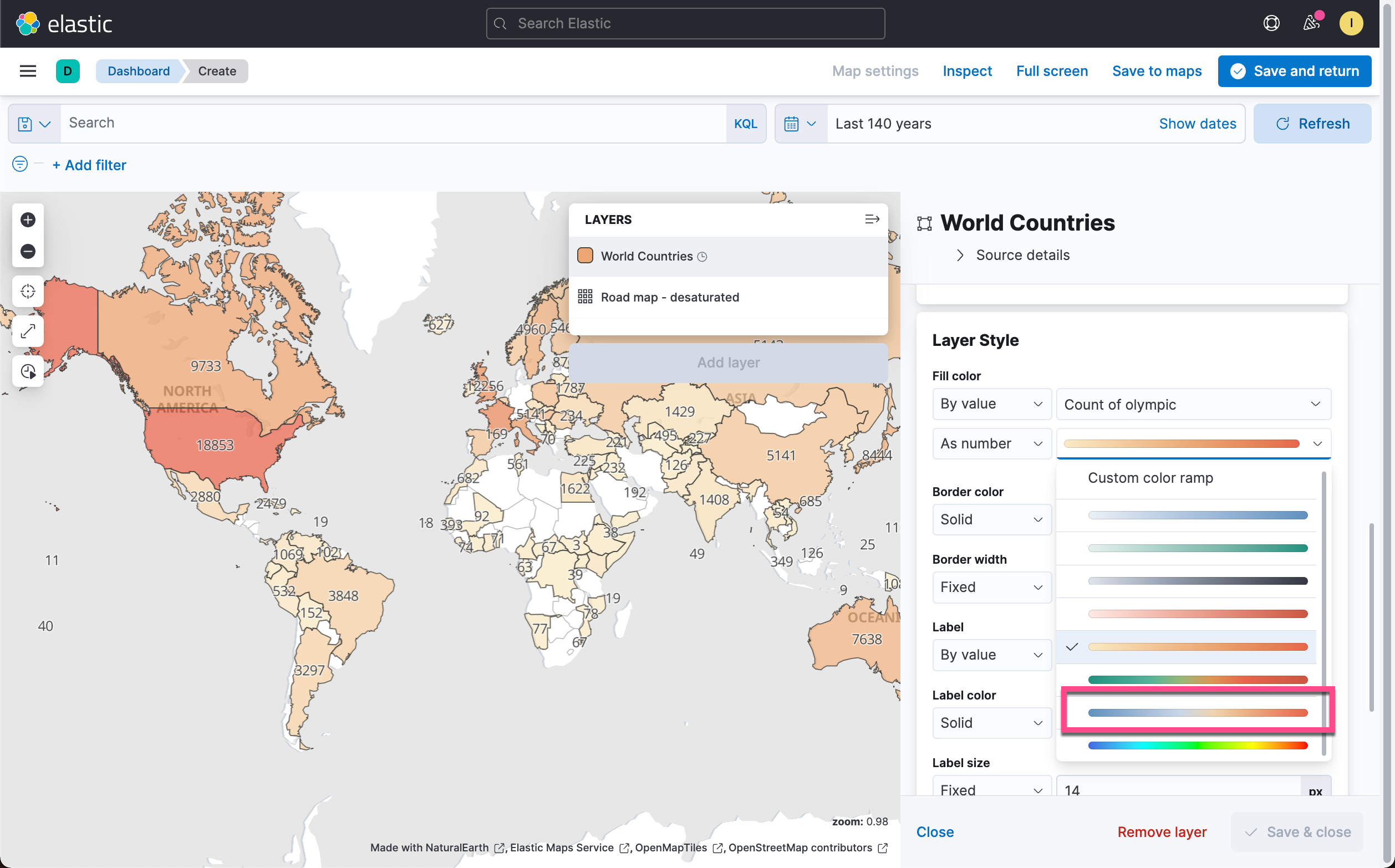Click the map zoom in button

(x=28, y=220)
